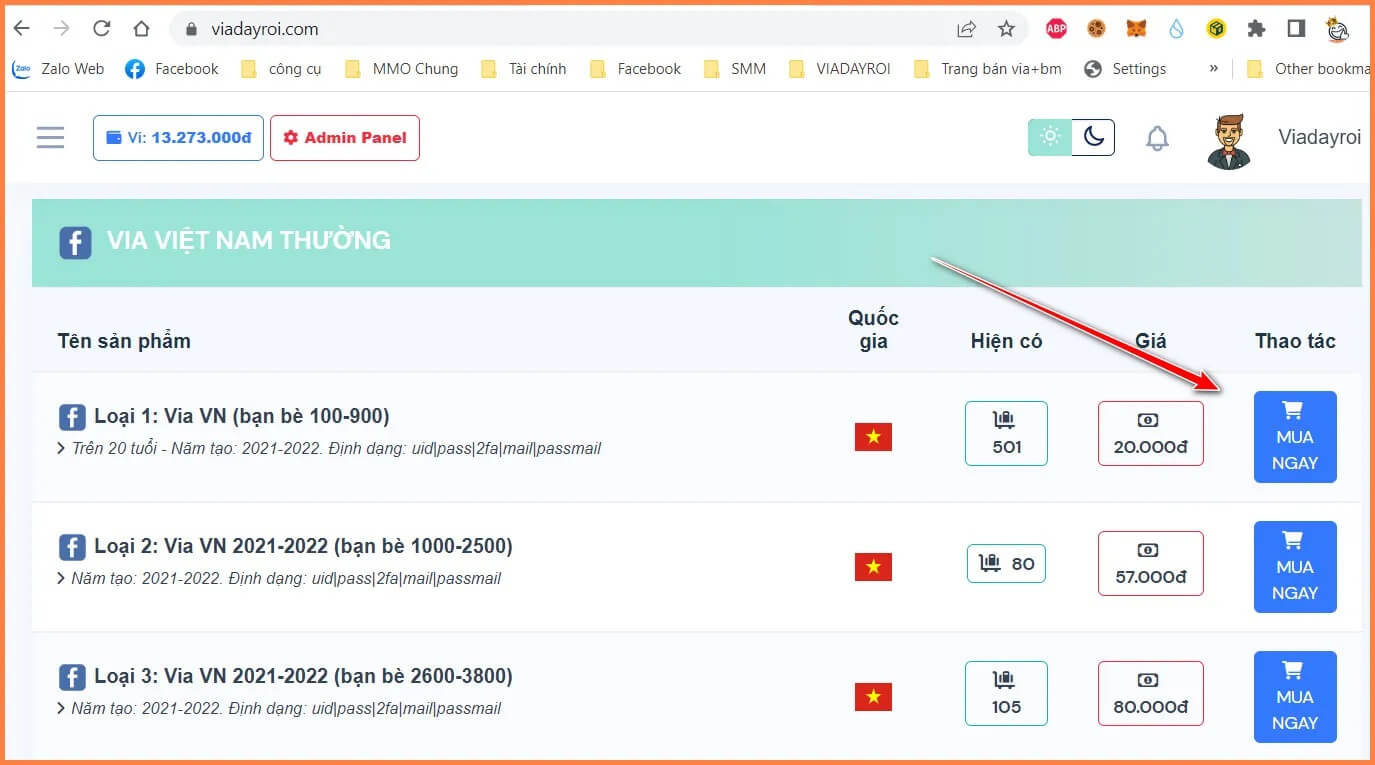Open the first Facebook bookmark with logo
Image resolution: width=1375 pixels, height=765 pixels.
coord(172,69)
